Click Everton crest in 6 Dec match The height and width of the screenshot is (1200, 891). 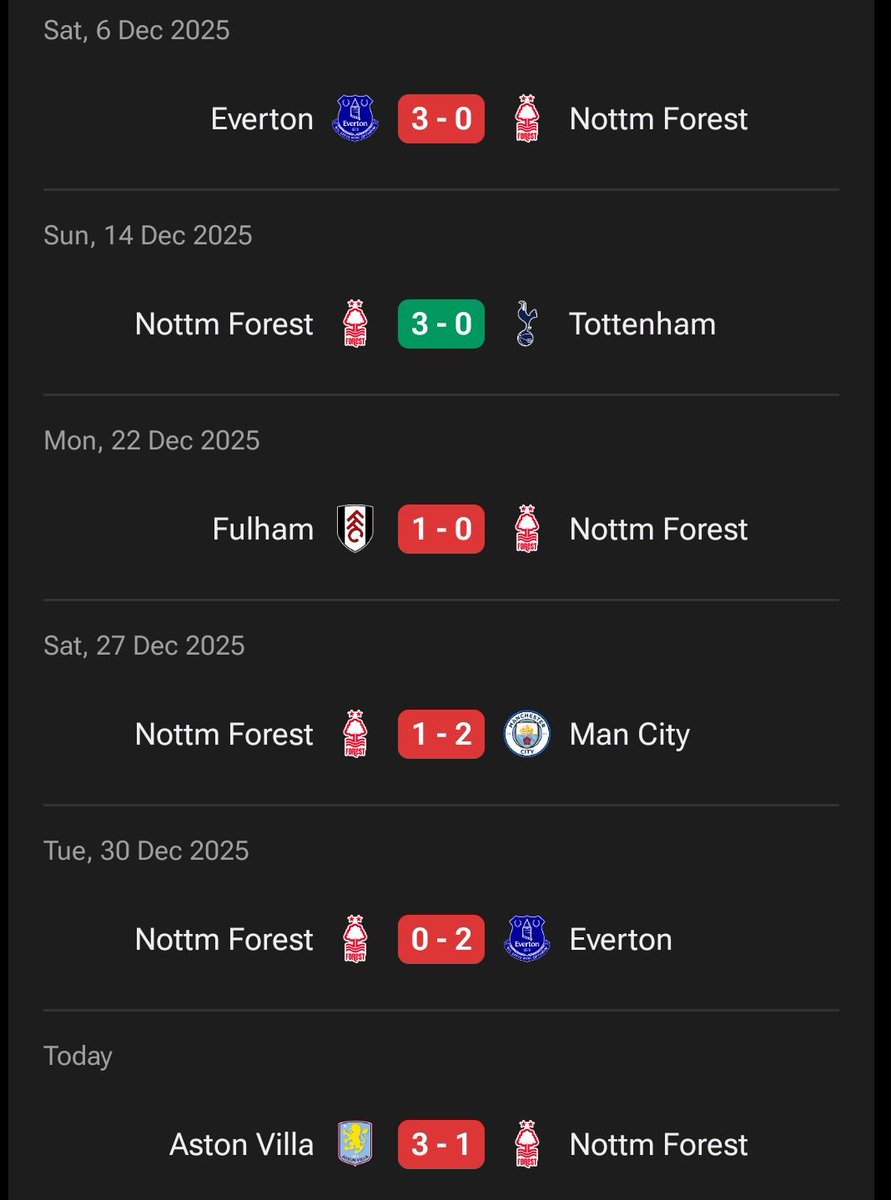point(355,119)
